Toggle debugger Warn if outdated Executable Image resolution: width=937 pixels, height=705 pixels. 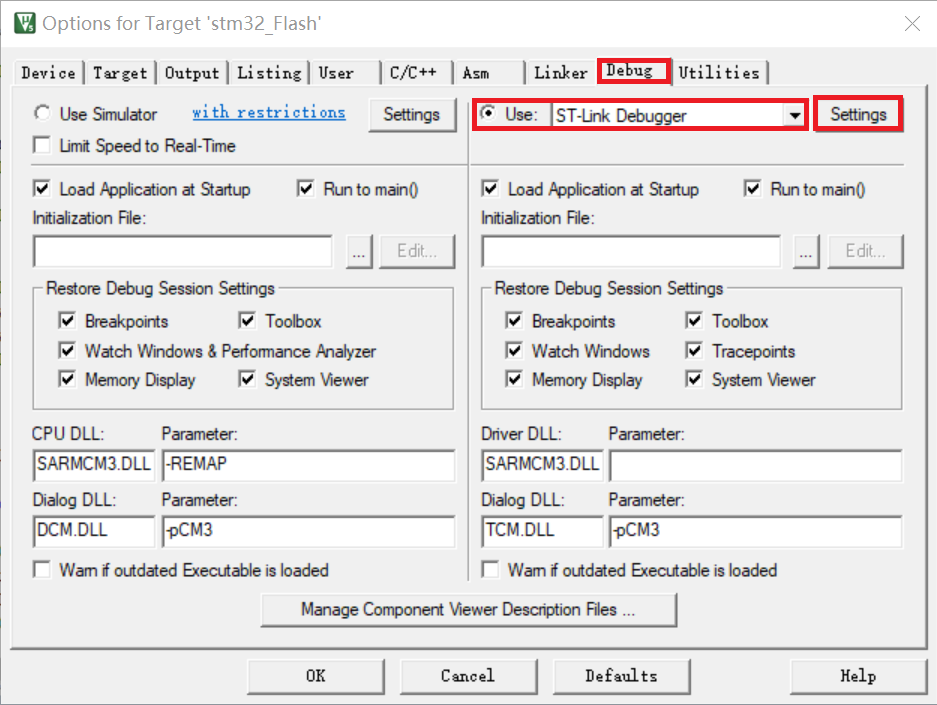490,569
